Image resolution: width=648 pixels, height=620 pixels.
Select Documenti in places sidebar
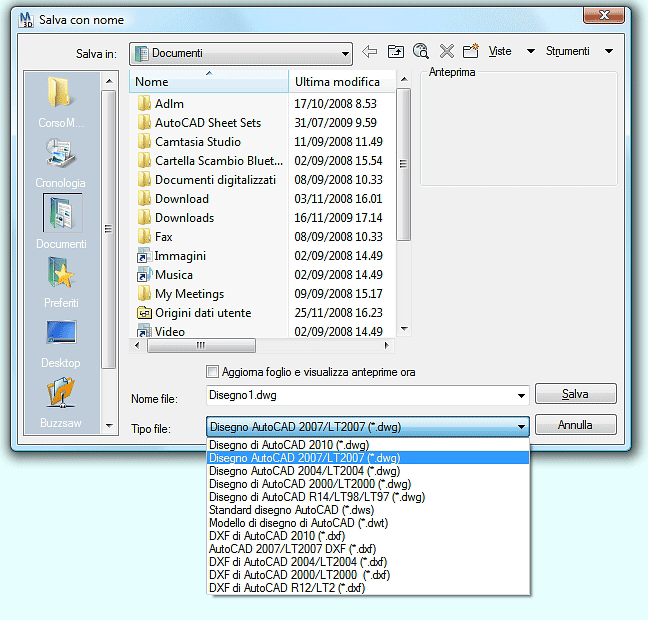(x=62, y=222)
